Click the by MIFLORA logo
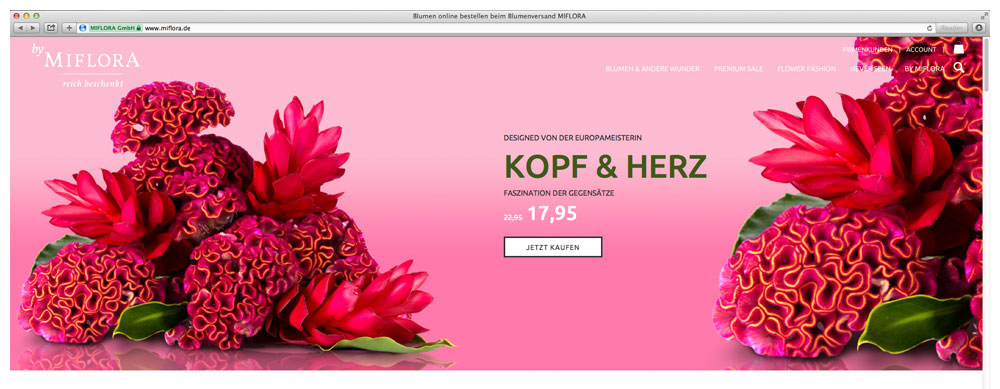This screenshot has height=389, width=1000. pyautogui.click(x=85, y=57)
